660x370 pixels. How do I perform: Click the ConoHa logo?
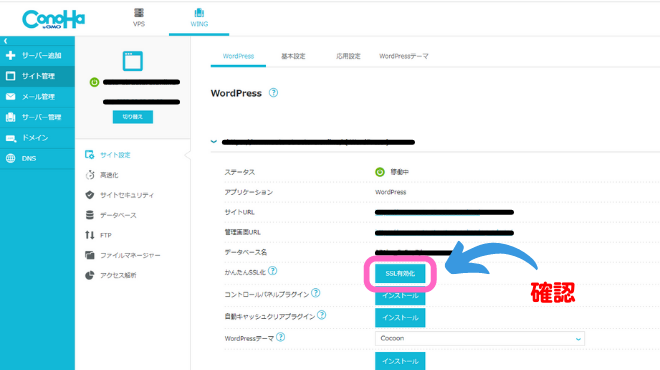point(53,19)
